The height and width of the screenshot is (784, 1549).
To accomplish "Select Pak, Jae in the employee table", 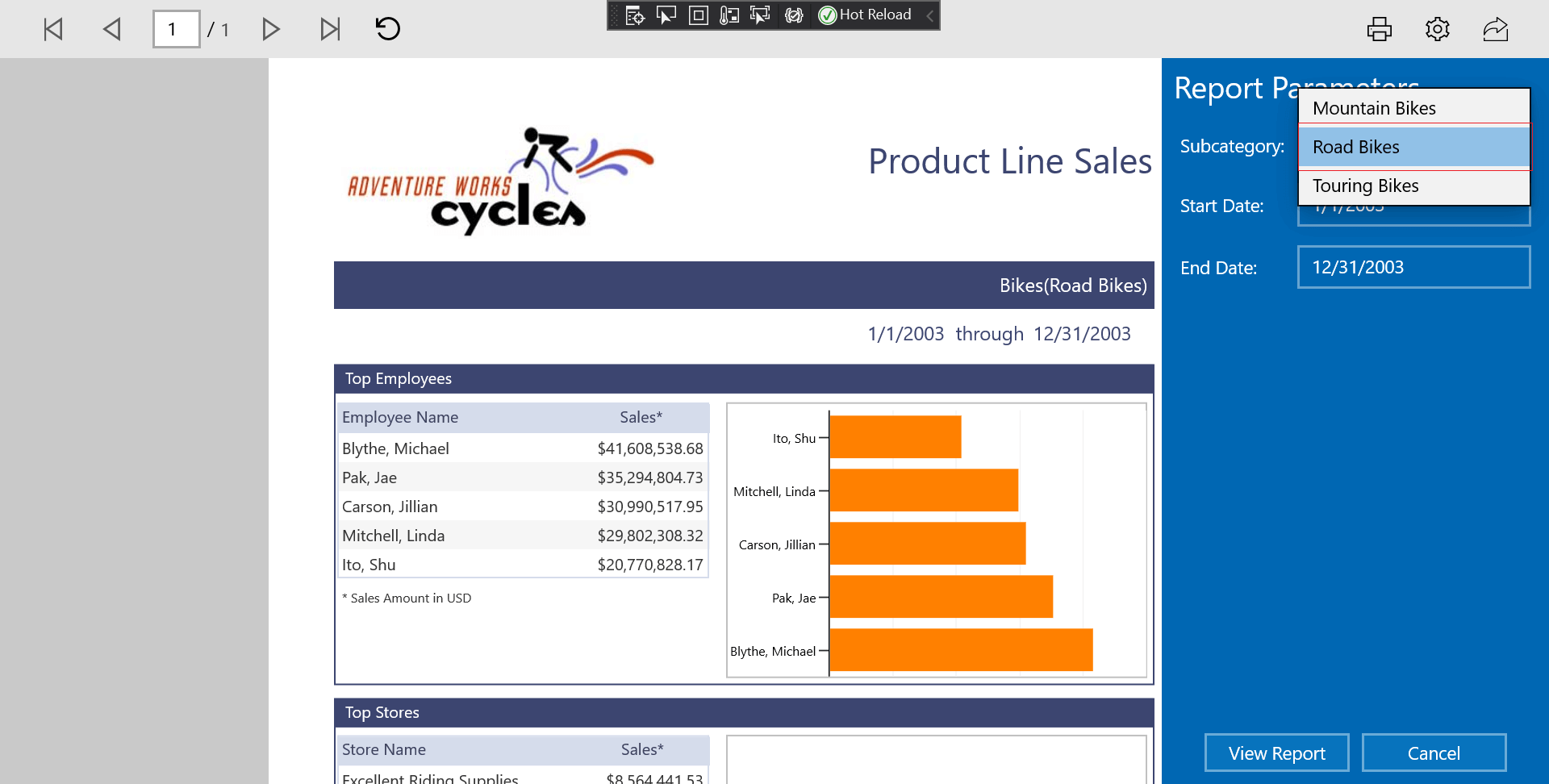I will click(370, 477).
